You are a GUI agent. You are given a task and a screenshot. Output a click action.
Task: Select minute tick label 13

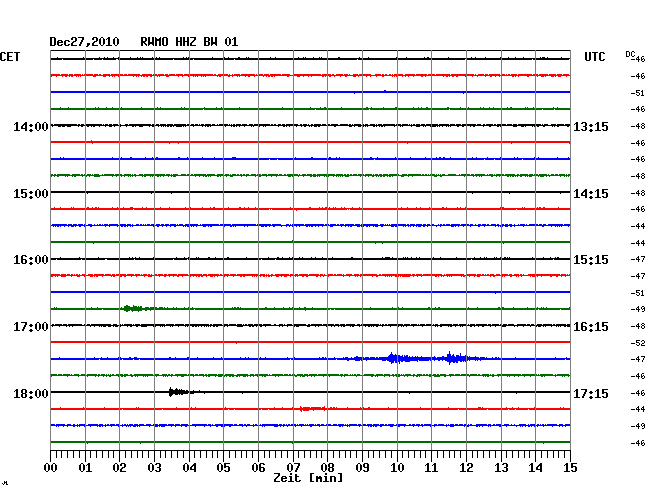[501, 468]
